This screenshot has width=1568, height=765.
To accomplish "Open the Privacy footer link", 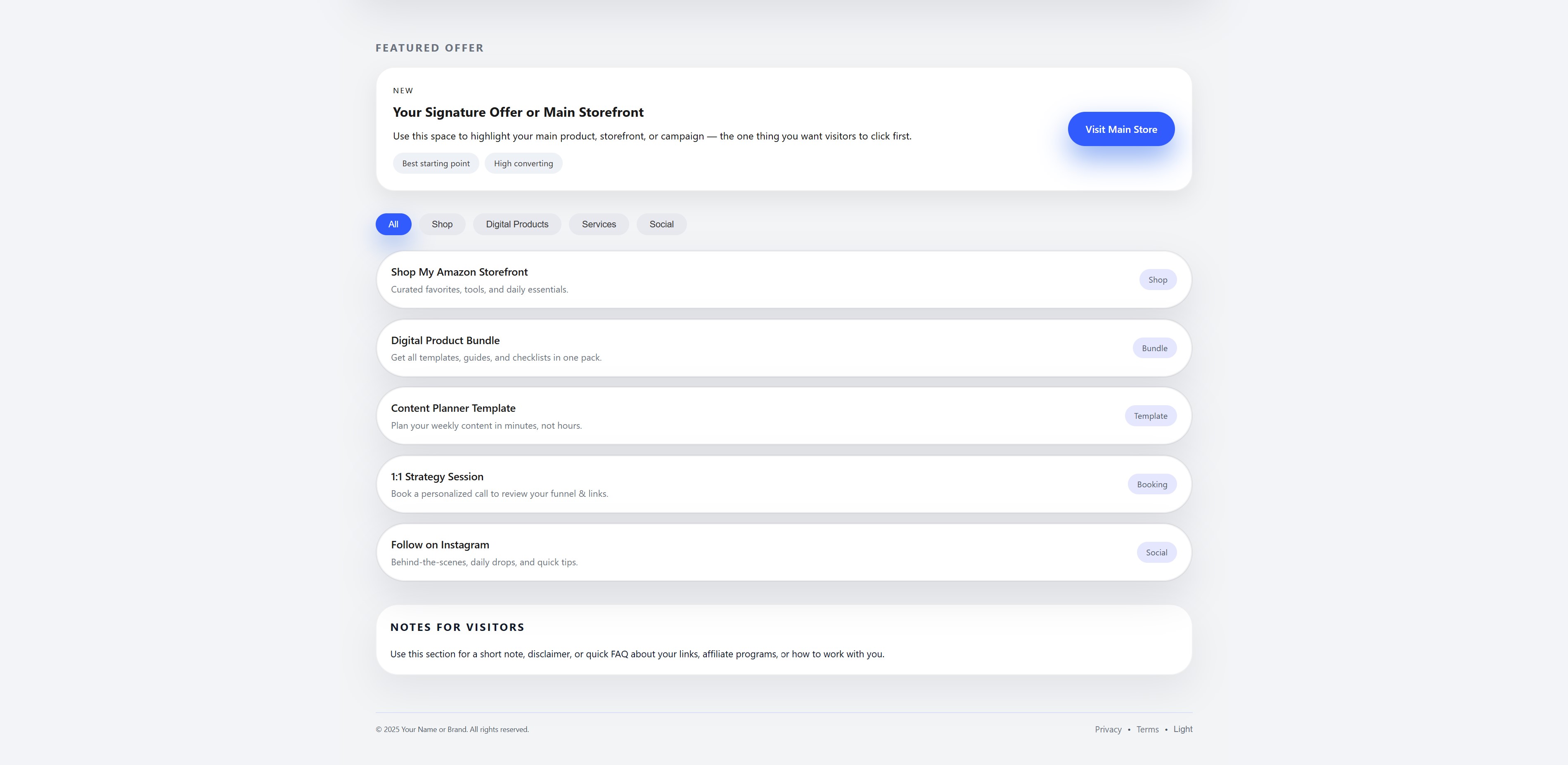I will click(x=1108, y=729).
